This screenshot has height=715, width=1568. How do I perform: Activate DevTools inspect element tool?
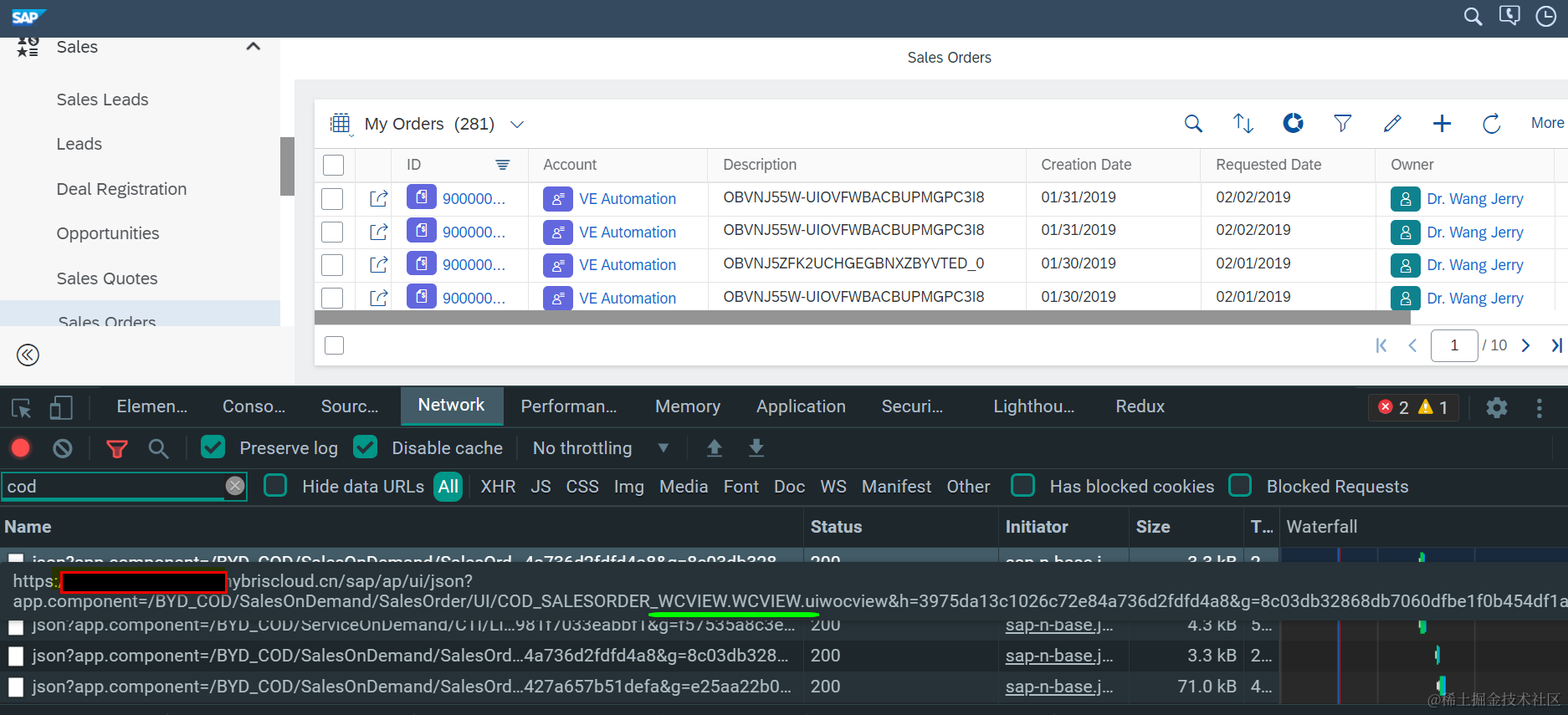click(22, 407)
